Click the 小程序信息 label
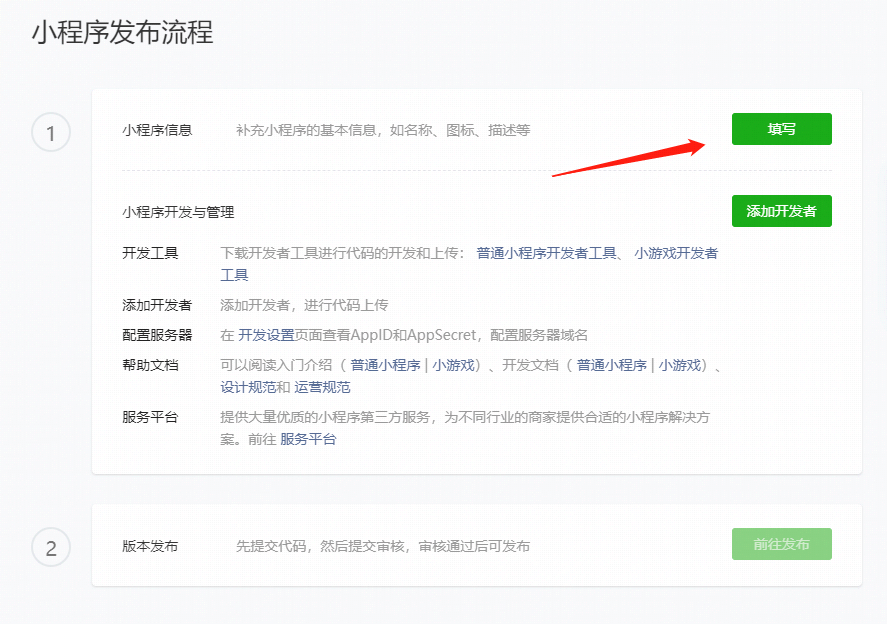The height and width of the screenshot is (624, 887). [157, 130]
